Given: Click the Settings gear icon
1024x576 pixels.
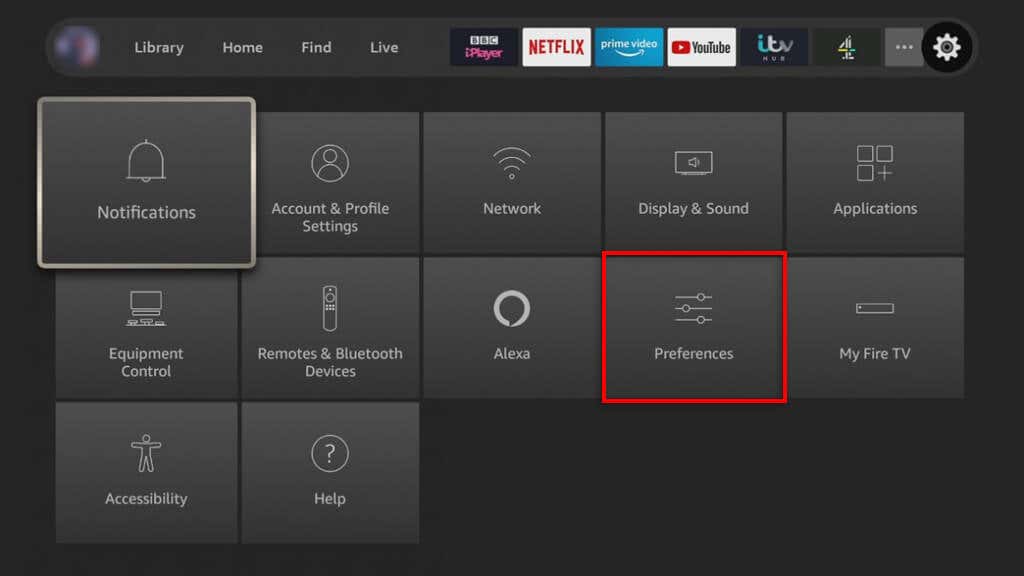Looking at the screenshot, I should coord(946,47).
